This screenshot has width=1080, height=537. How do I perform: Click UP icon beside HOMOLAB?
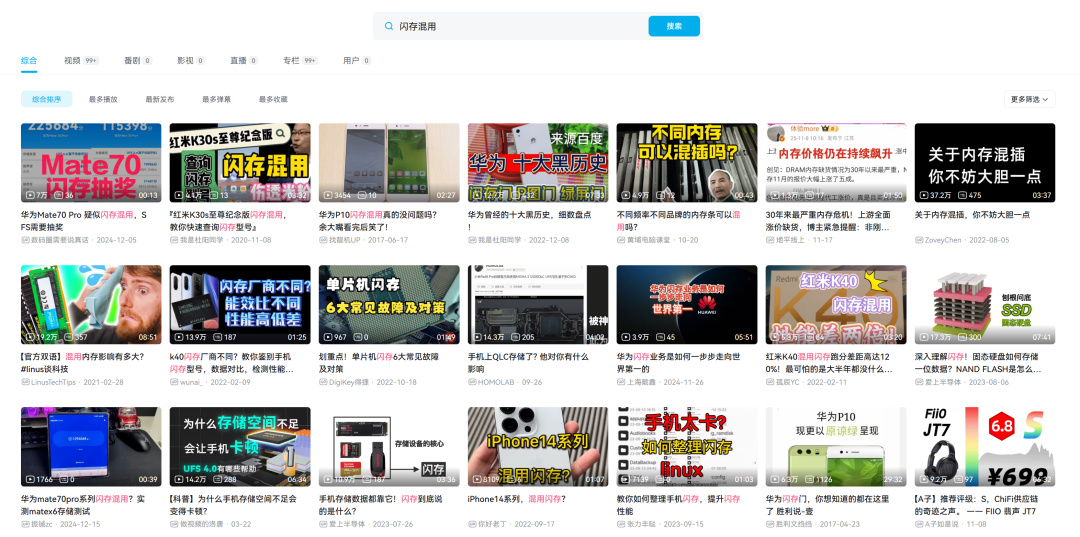pos(472,382)
